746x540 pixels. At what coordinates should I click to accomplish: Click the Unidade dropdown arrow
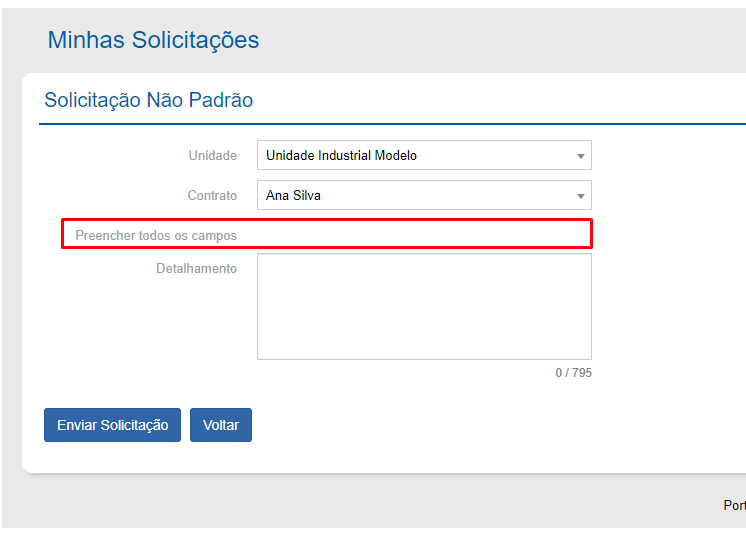[580, 156]
